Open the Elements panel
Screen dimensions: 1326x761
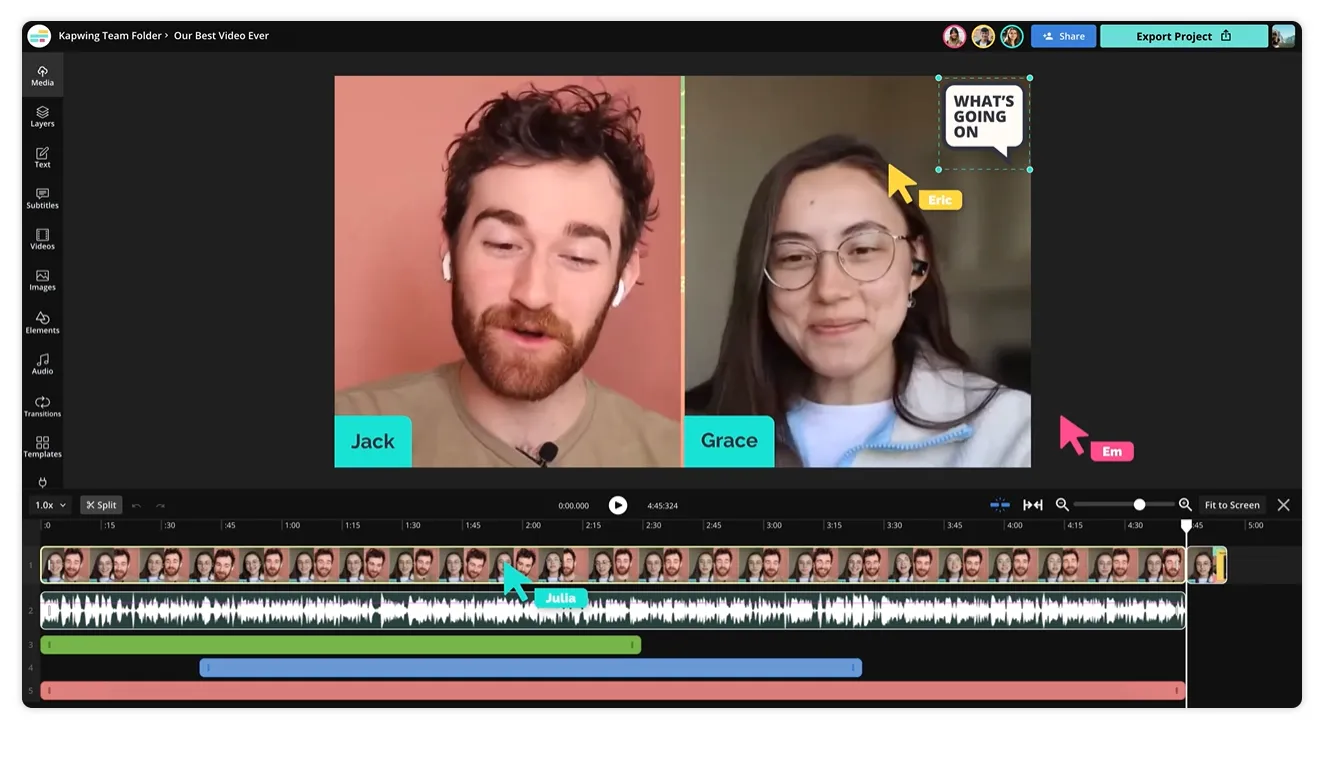coord(42,322)
